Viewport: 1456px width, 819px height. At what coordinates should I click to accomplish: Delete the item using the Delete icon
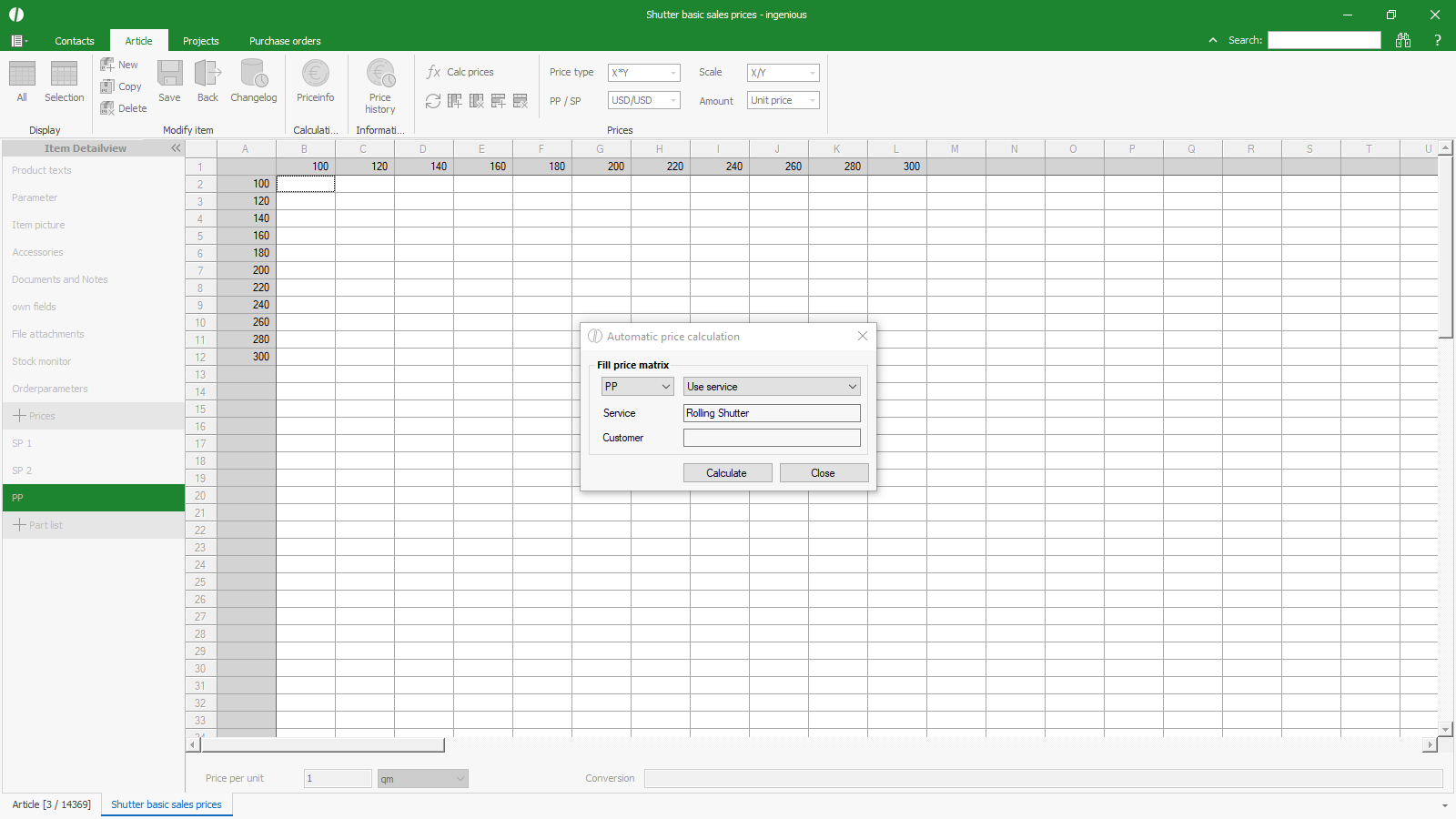click(x=107, y=108)
